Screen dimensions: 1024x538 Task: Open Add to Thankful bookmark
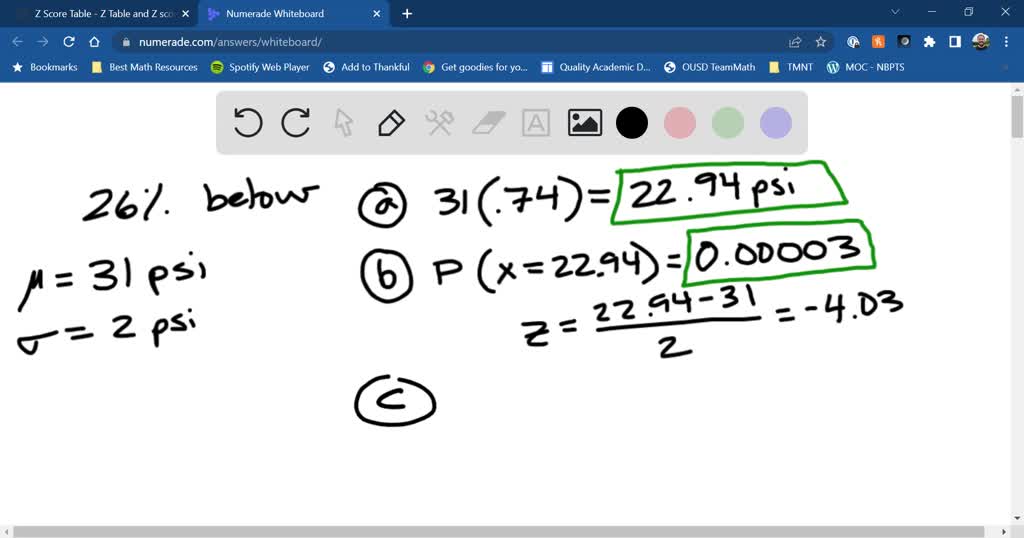point(366,67)
